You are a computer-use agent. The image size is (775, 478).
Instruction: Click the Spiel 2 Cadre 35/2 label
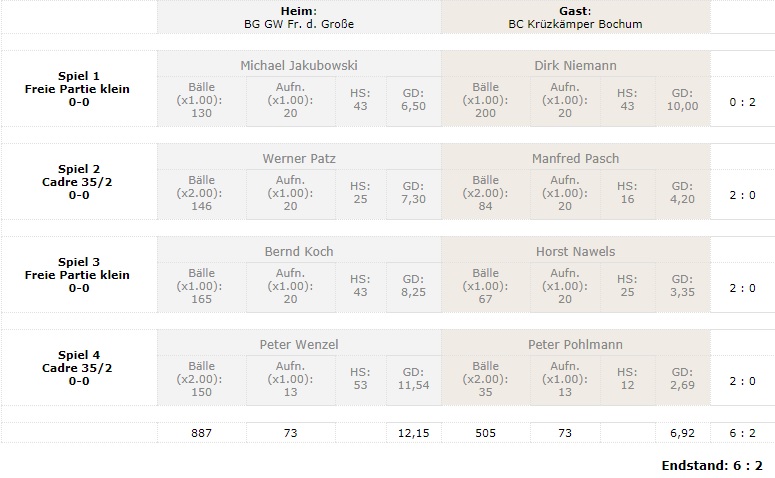pos(78,182)
